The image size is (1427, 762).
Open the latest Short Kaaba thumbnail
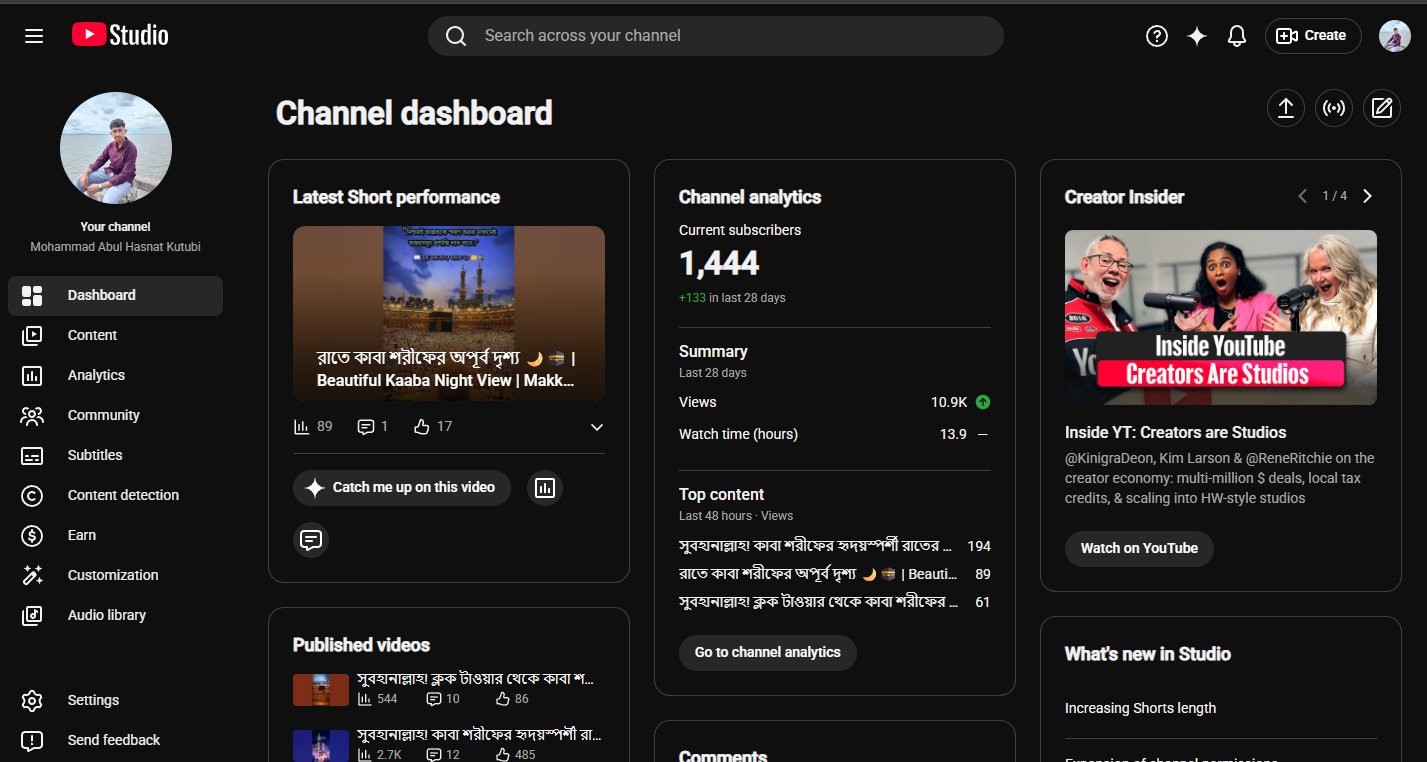tap(449, 313)
